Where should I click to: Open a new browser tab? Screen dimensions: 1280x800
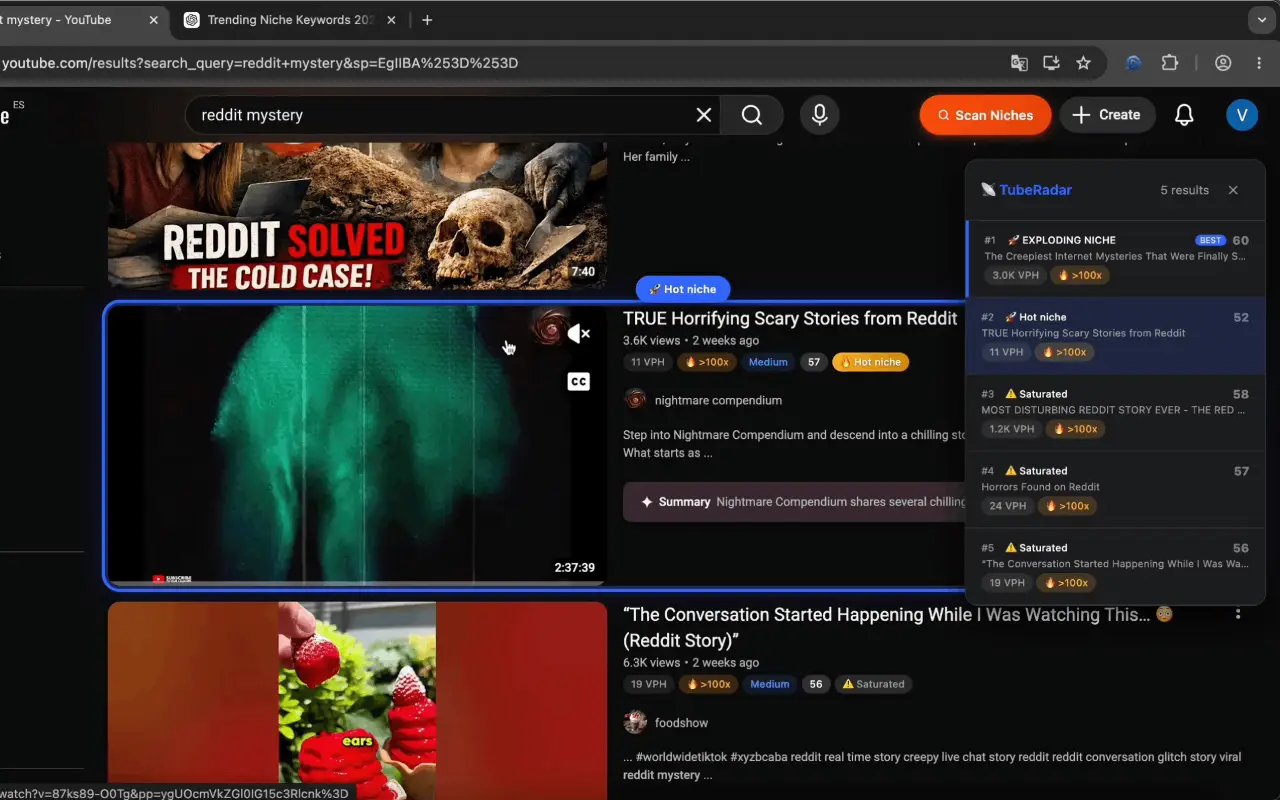point(427,20)
